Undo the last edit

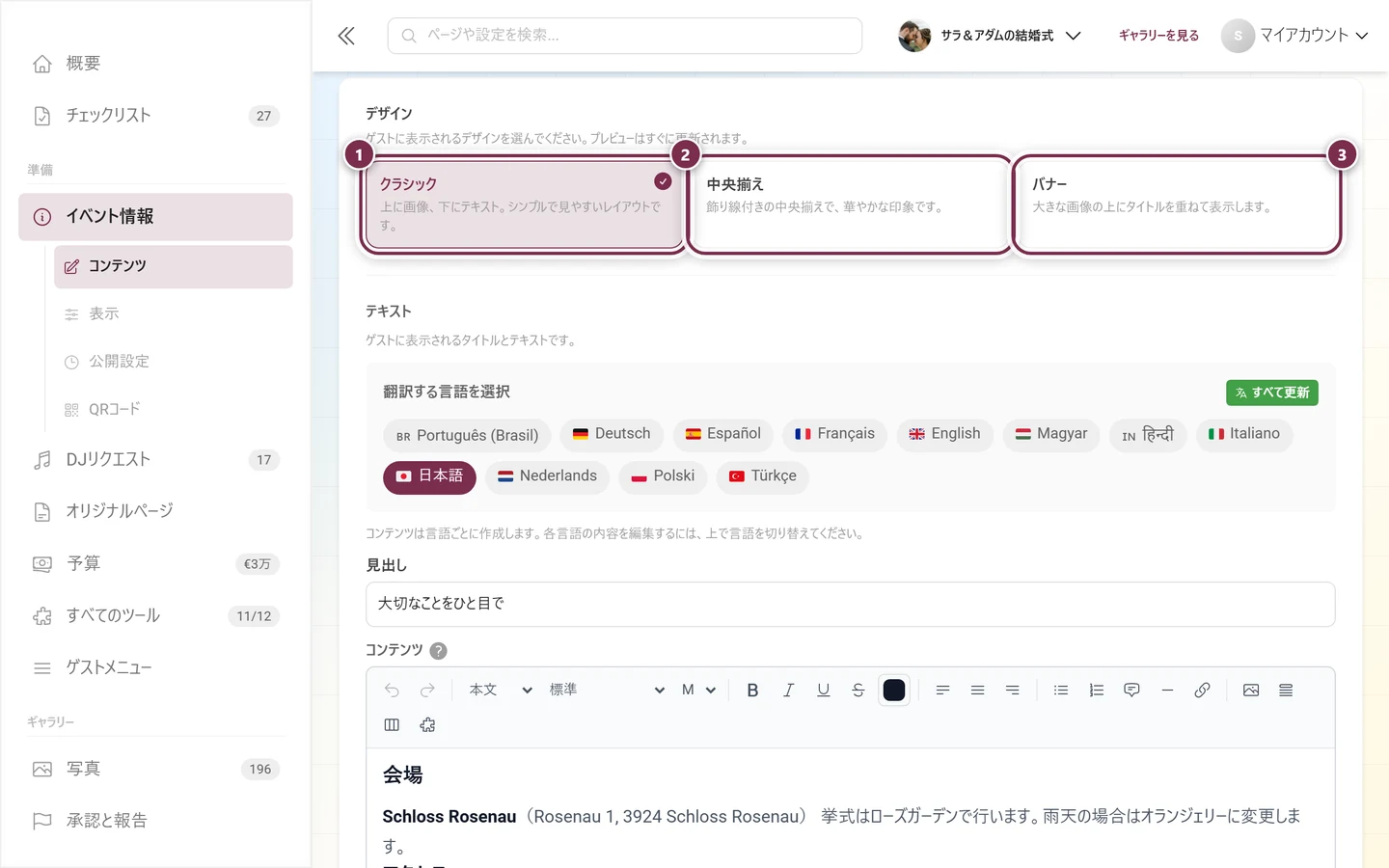(x=392, y=690)
